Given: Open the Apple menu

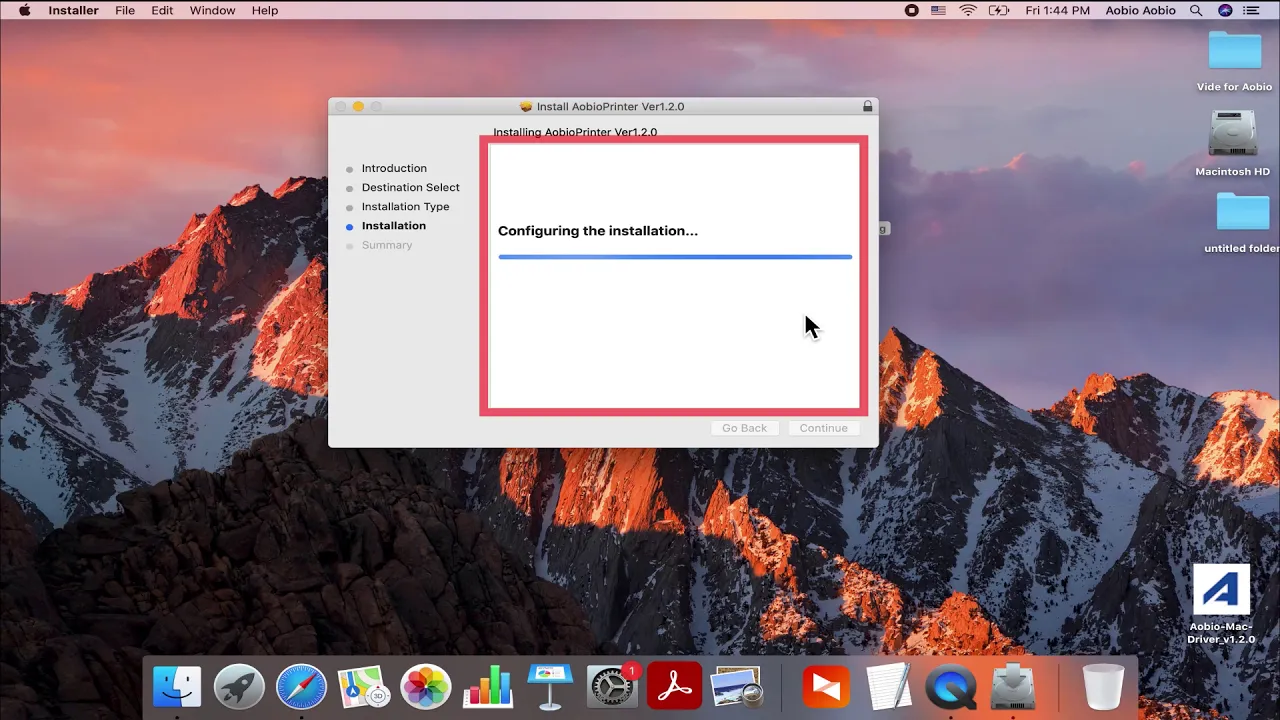Looking at the screenshot, I should pyautogui.click(x=25, y=10).
